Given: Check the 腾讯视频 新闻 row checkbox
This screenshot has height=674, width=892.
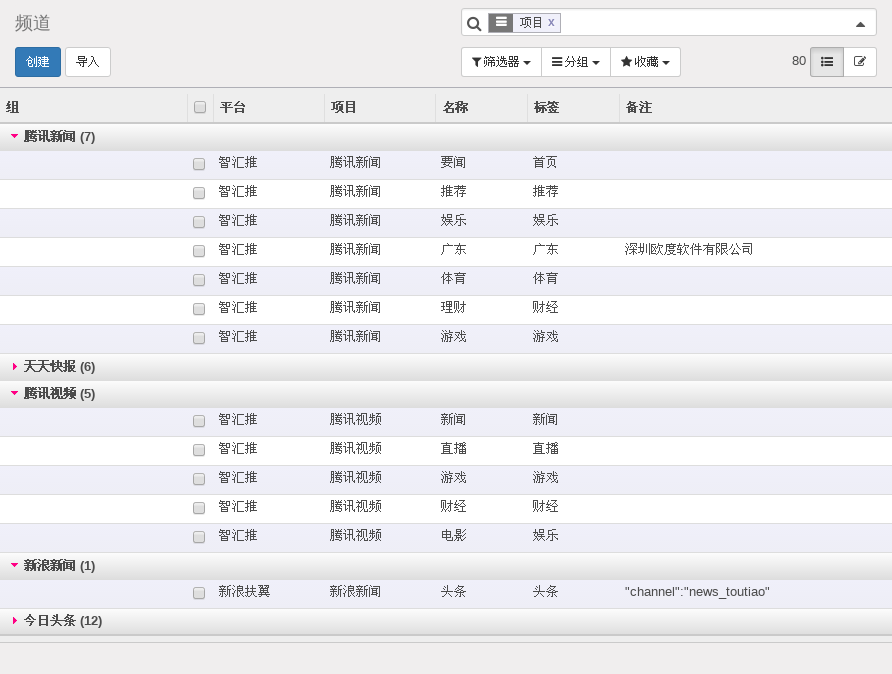Looking at the screenshot, I should [x=199, y=421].
